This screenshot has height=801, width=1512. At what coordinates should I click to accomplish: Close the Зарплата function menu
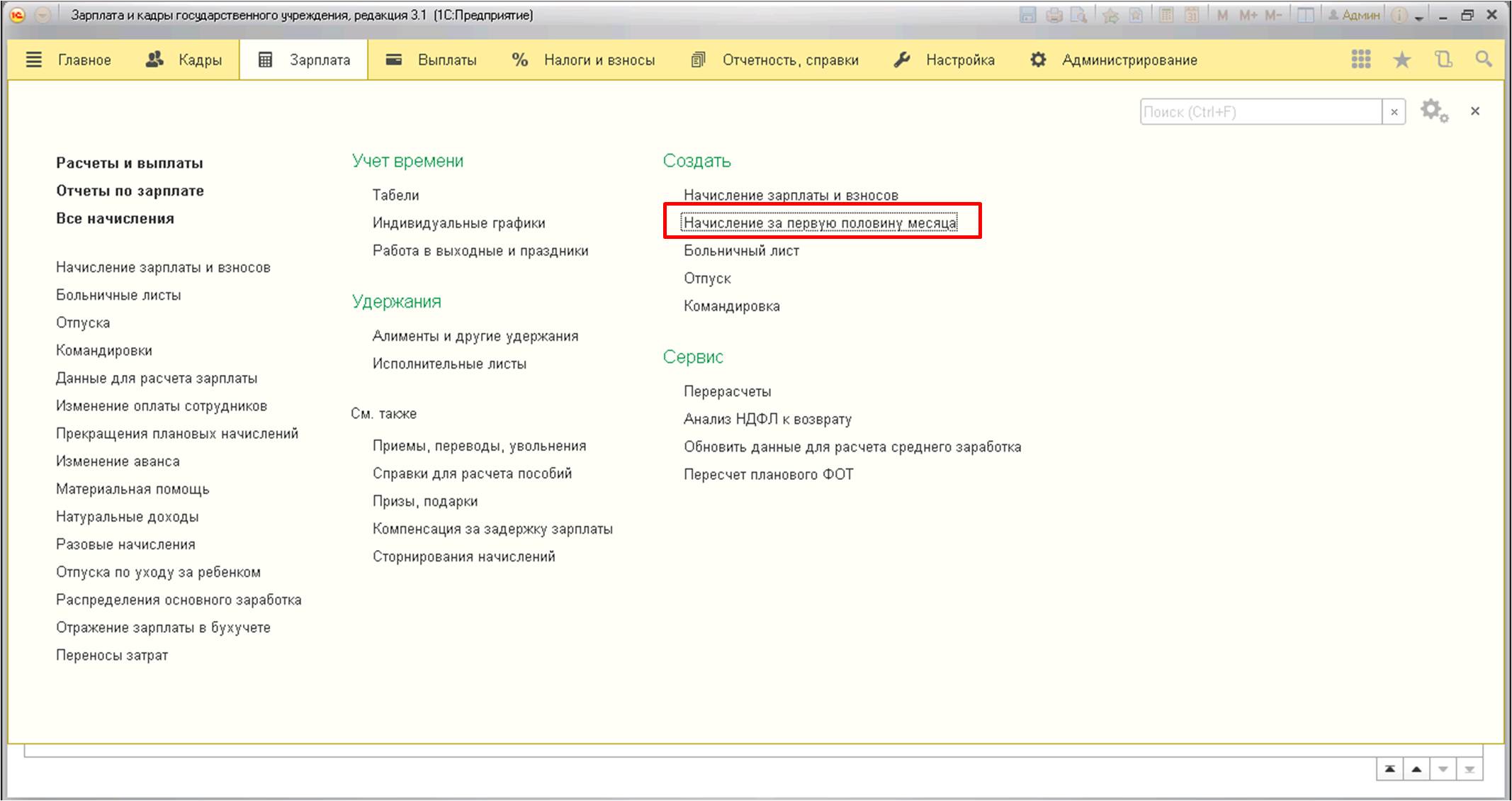(x=1475, y=111)
